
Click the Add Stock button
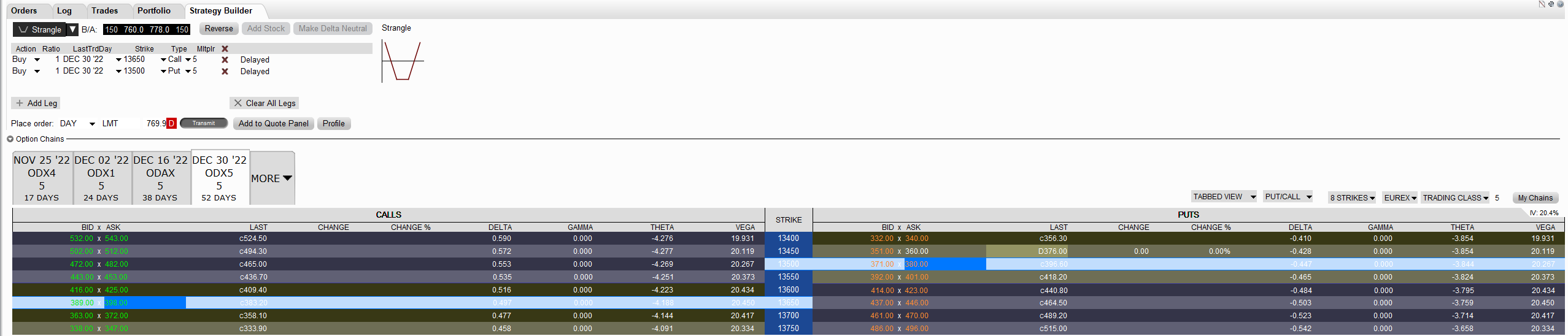click(x=266, y=29)
